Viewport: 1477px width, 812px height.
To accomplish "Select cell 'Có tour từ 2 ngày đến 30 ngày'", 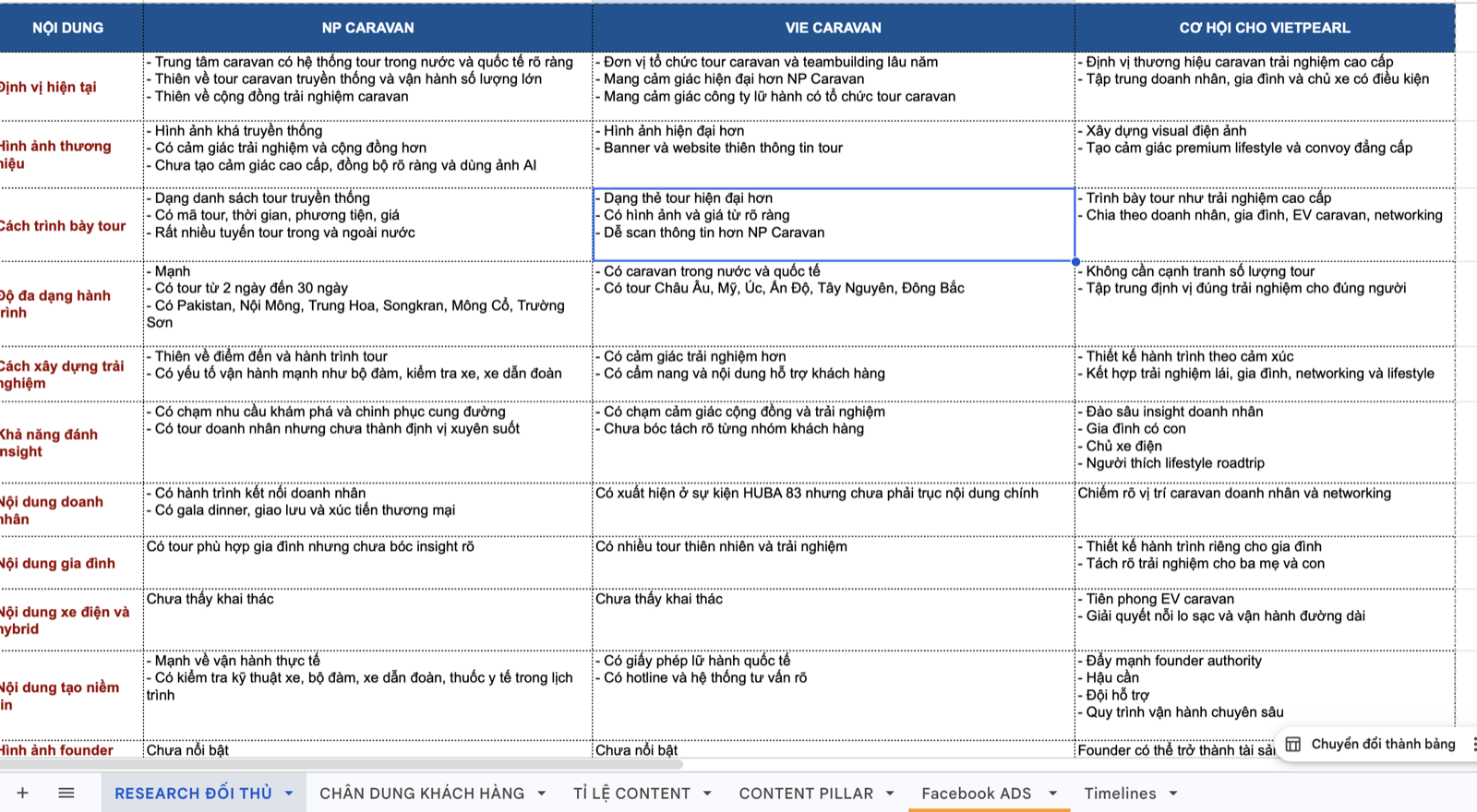I will tap(367, 304).
